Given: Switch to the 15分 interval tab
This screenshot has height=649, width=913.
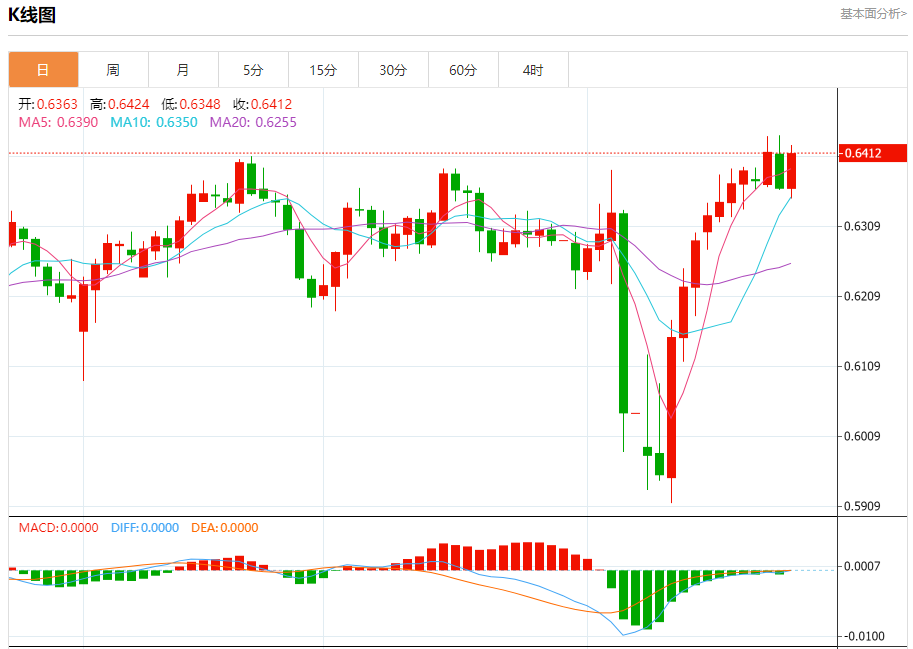Looking at the screenshot, I should pyautogui.click(x=324, y=70).
